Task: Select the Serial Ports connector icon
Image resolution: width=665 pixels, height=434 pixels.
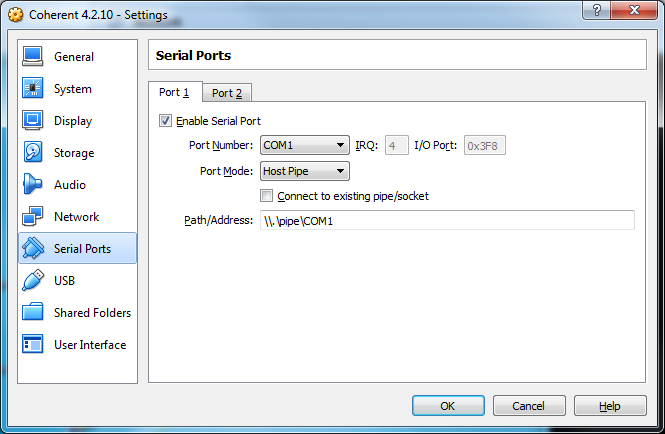Action: click(33, 249)
